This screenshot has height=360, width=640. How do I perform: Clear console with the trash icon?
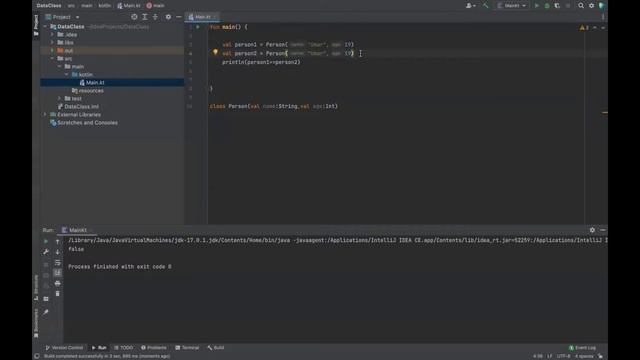tap(58, 293)
